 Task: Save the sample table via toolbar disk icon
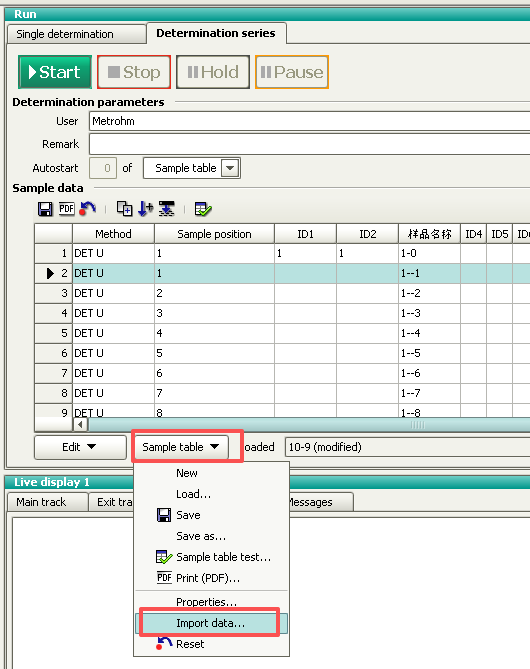(45, 209)
